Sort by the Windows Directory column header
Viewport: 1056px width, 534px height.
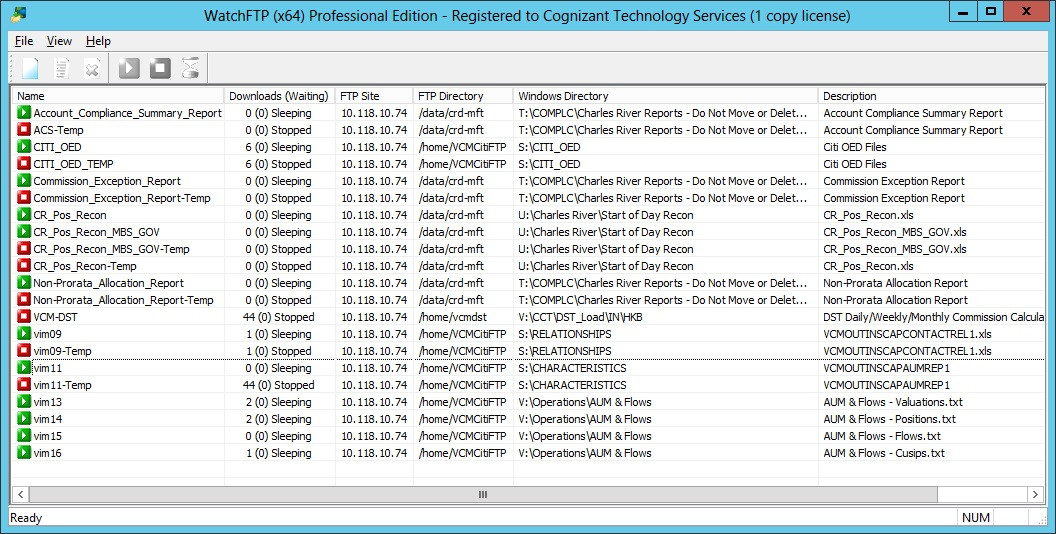[665, 96]
